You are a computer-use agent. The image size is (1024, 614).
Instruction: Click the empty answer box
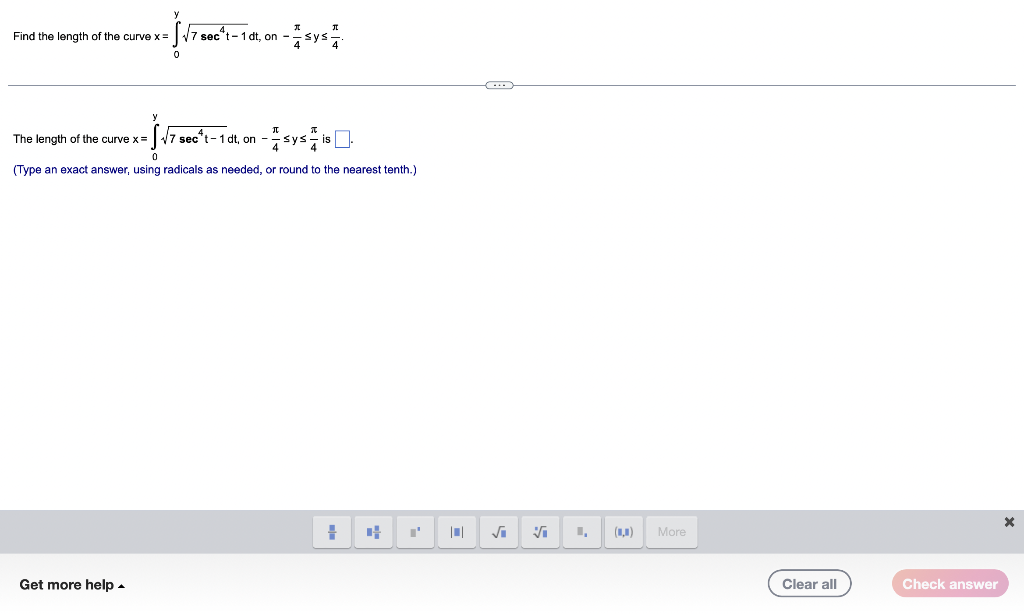click(x=342, y=139)
